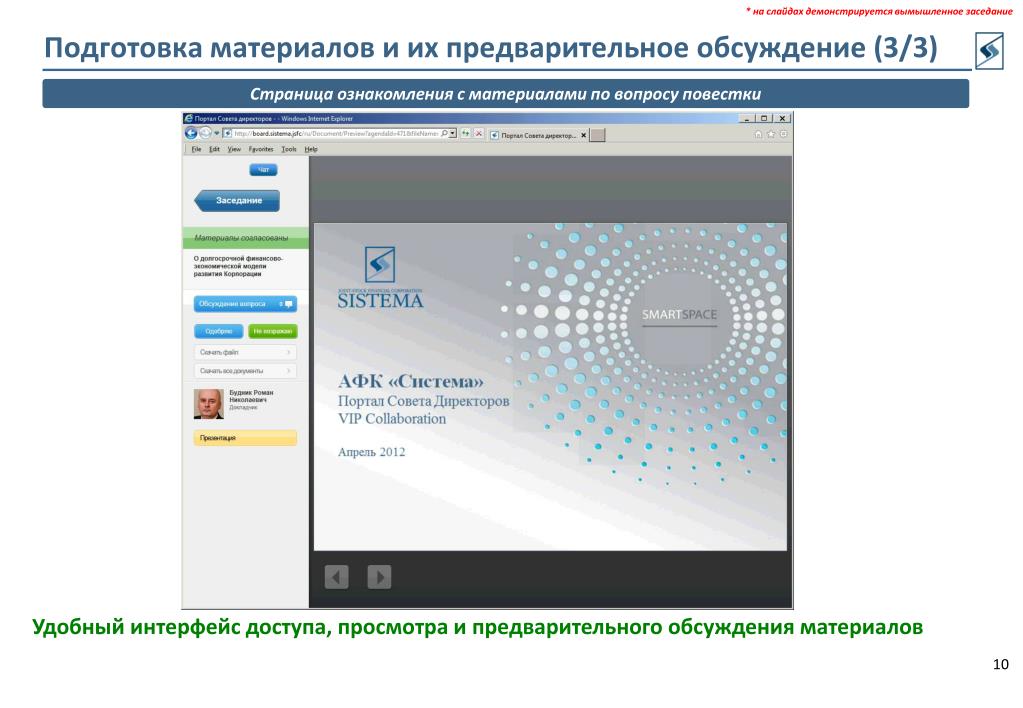Click the Обсуждение вопроса button

pyautogui.click(x=245, y=304)
